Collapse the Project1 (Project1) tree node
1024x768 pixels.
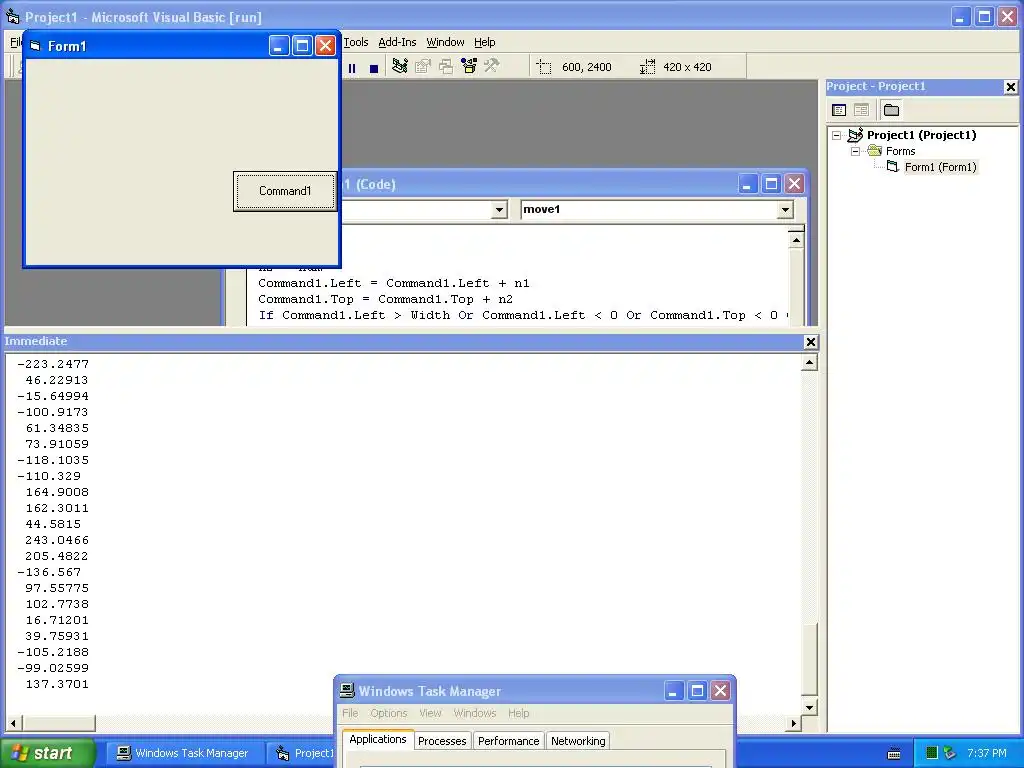(x=837, y=135)
